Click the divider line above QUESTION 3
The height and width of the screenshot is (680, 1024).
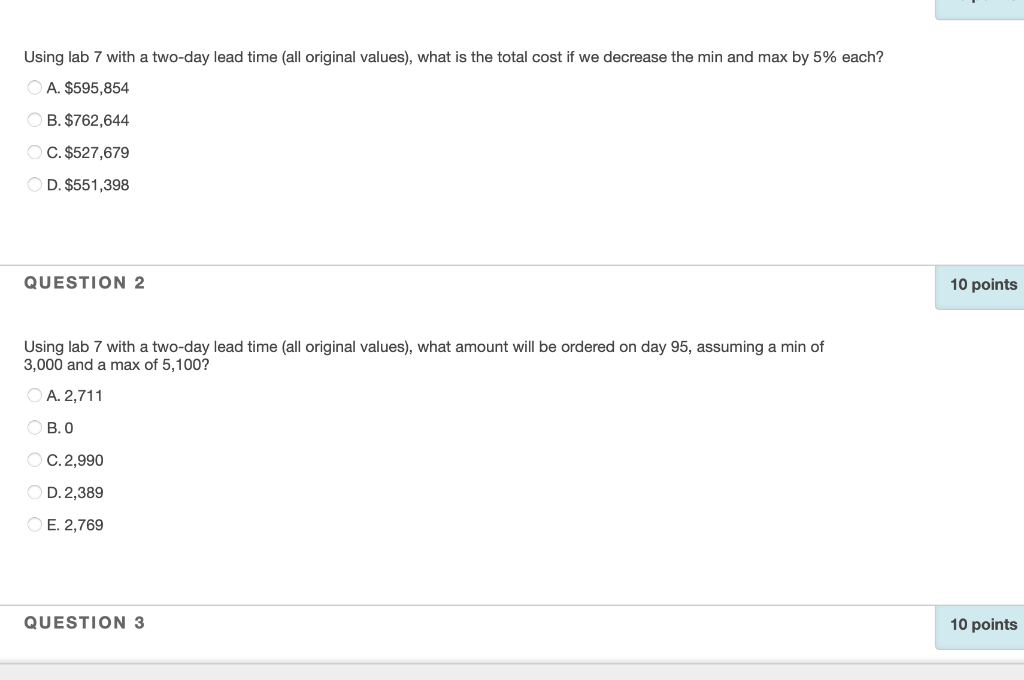pyautogui.click(x=512, y=602)
